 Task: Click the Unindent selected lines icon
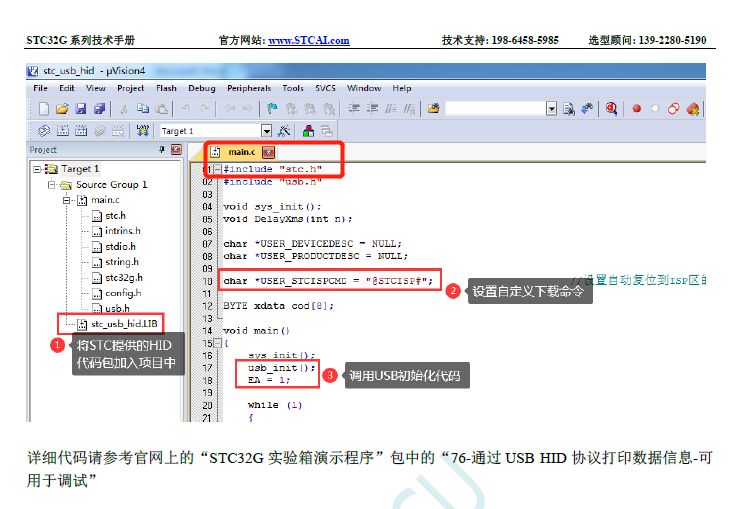(372, 109)
